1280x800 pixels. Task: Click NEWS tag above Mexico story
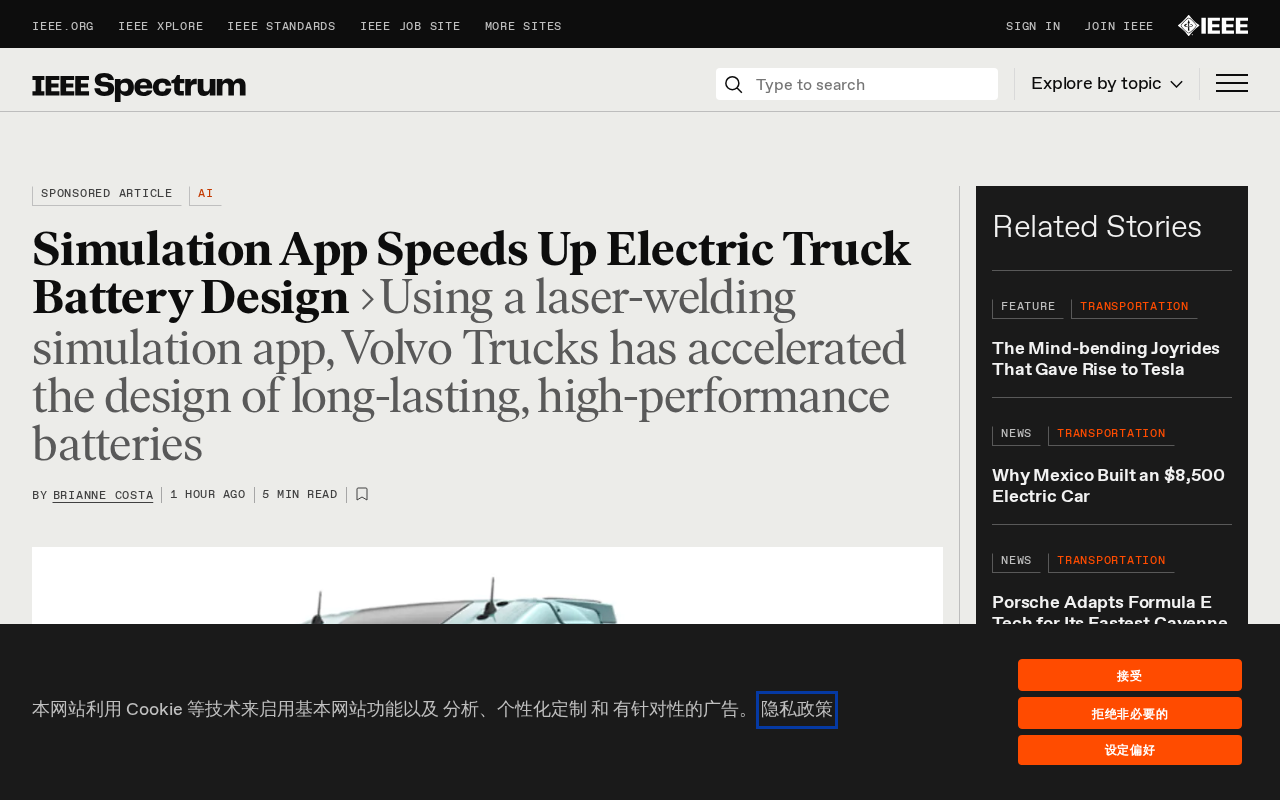pos(1016,435)
